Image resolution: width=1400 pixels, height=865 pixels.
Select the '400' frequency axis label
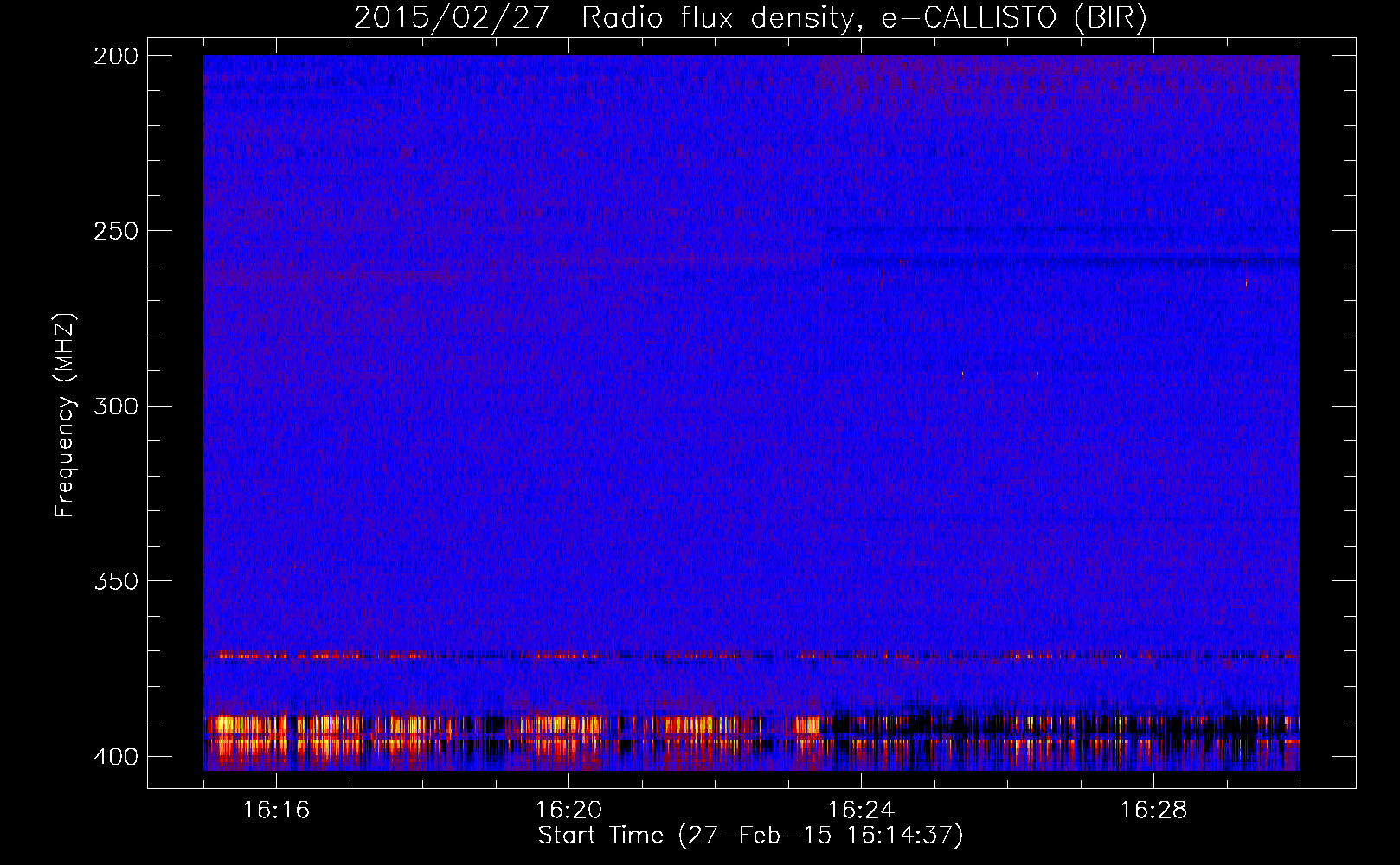[116, 757]
